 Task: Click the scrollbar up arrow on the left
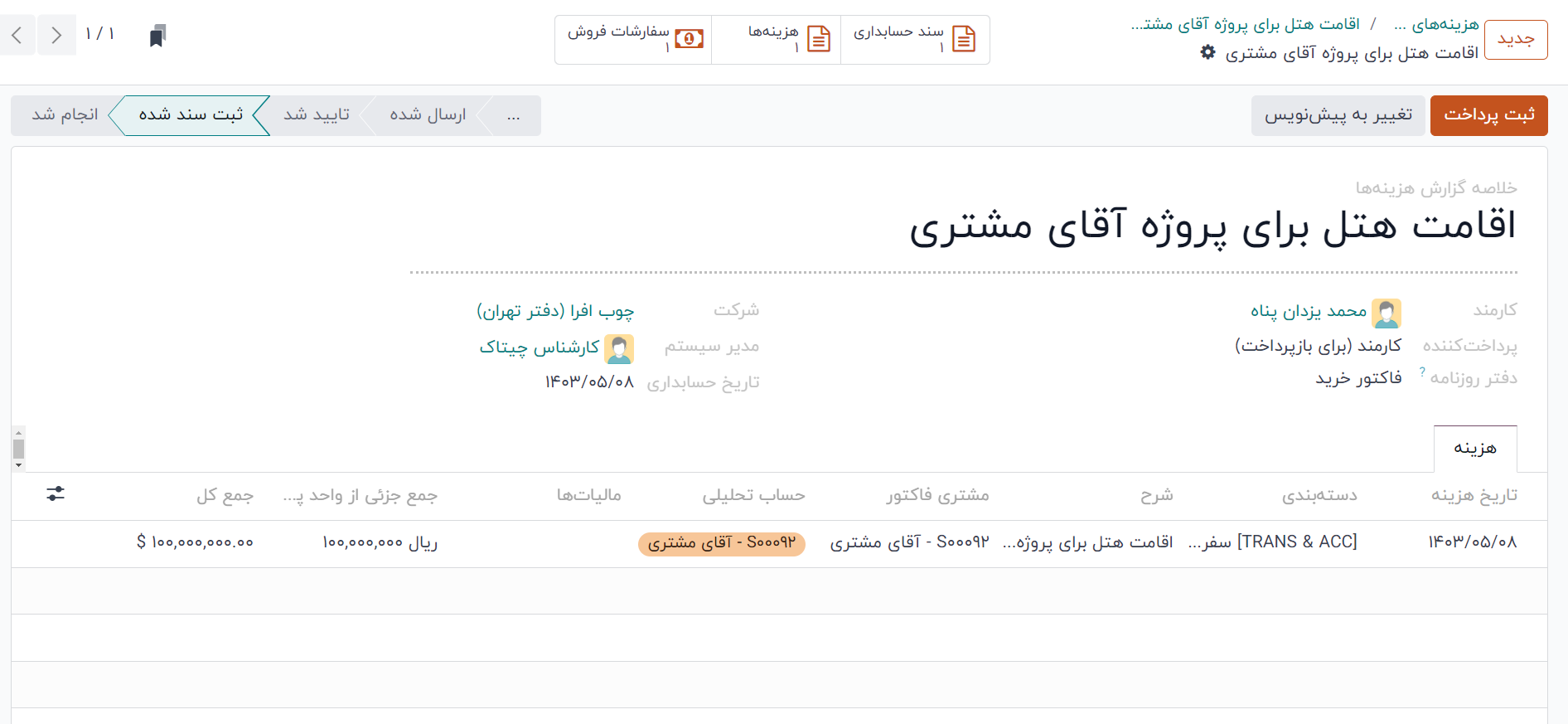click(x=18, y=432)
